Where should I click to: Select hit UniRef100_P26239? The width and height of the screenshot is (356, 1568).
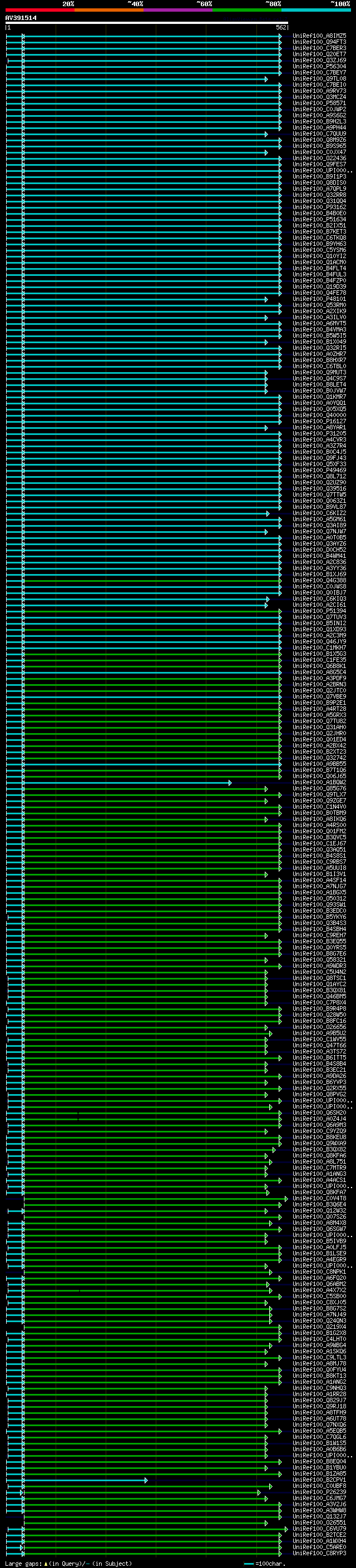click(x=319, y=1492)
